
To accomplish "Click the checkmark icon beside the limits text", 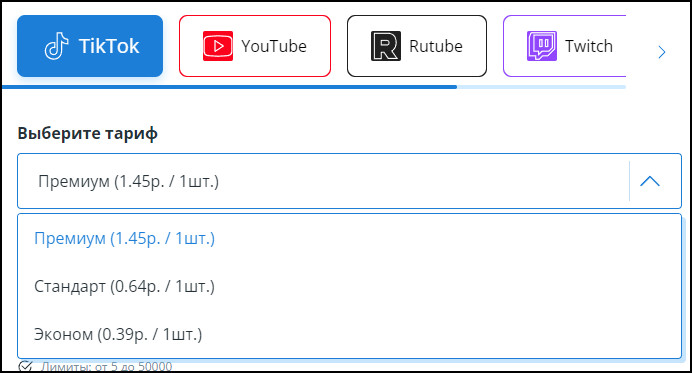I will [26, 366].
